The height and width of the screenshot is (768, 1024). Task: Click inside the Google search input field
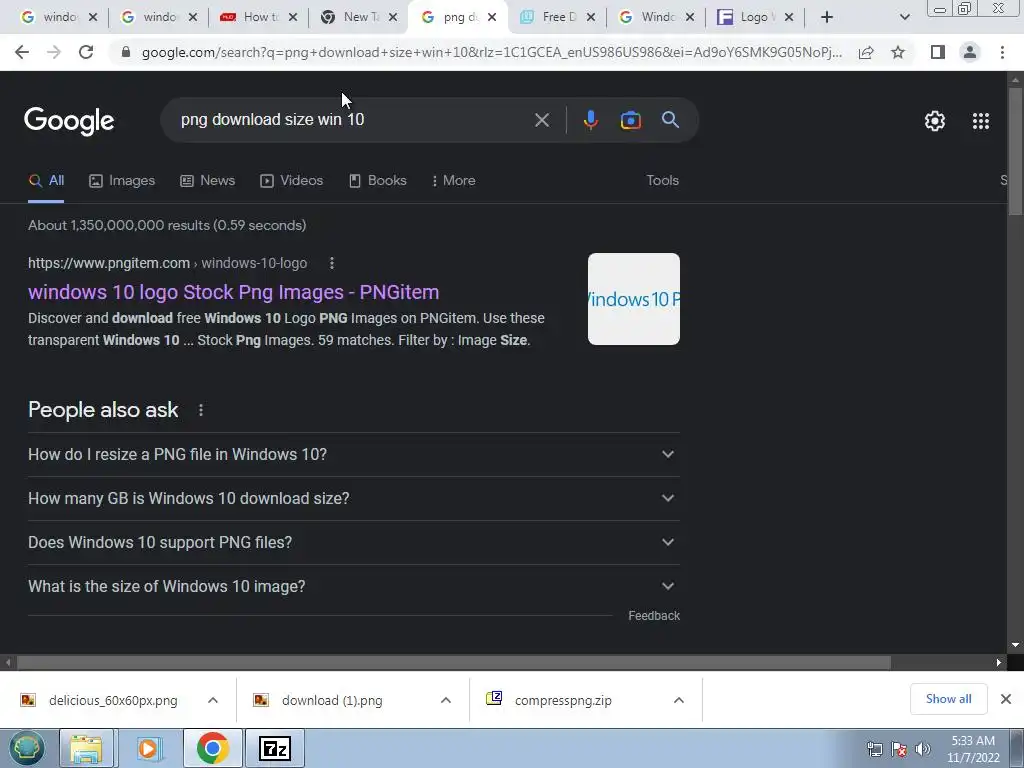pyautogui.click(x=353, y=120)
